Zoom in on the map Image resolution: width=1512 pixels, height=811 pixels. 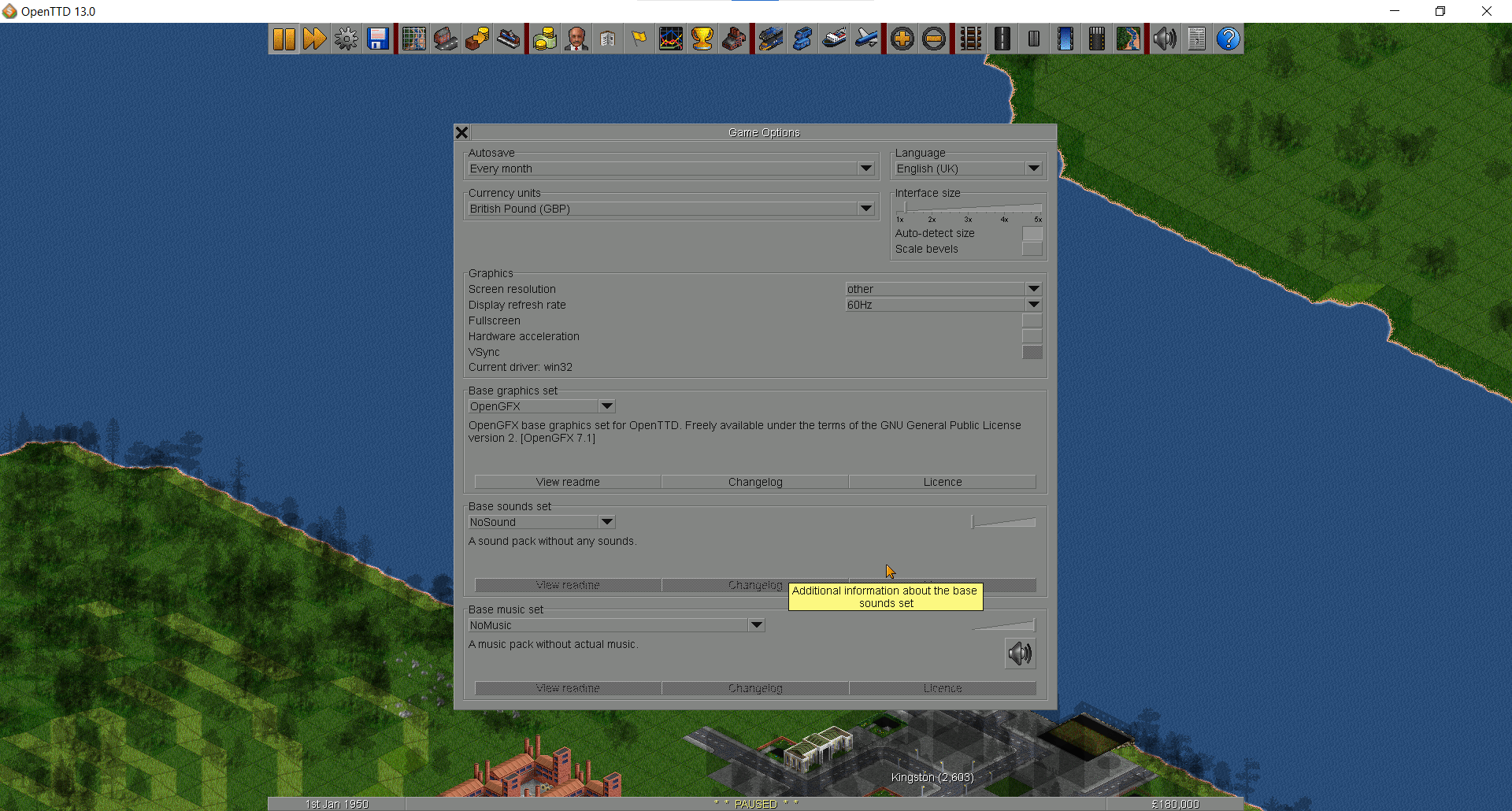902,38
